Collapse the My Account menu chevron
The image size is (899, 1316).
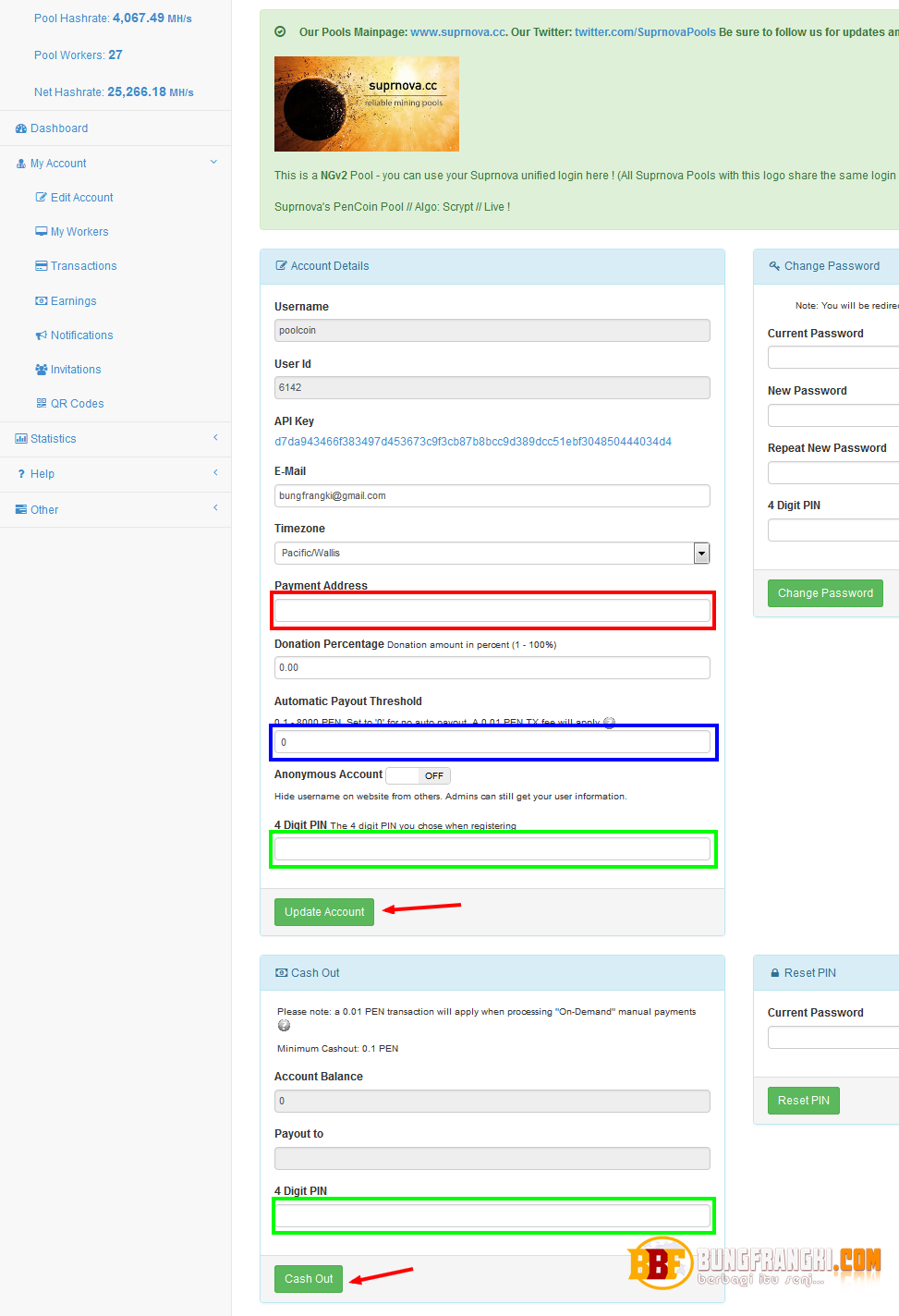pos(214,163)
